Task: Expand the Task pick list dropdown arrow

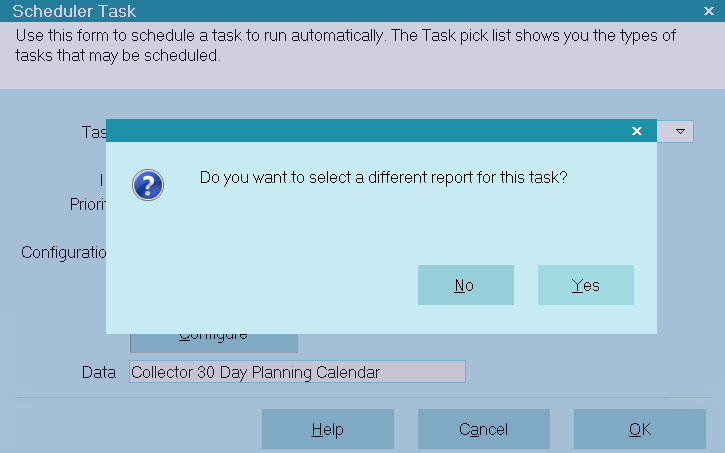Action: (x=680, y=131)
